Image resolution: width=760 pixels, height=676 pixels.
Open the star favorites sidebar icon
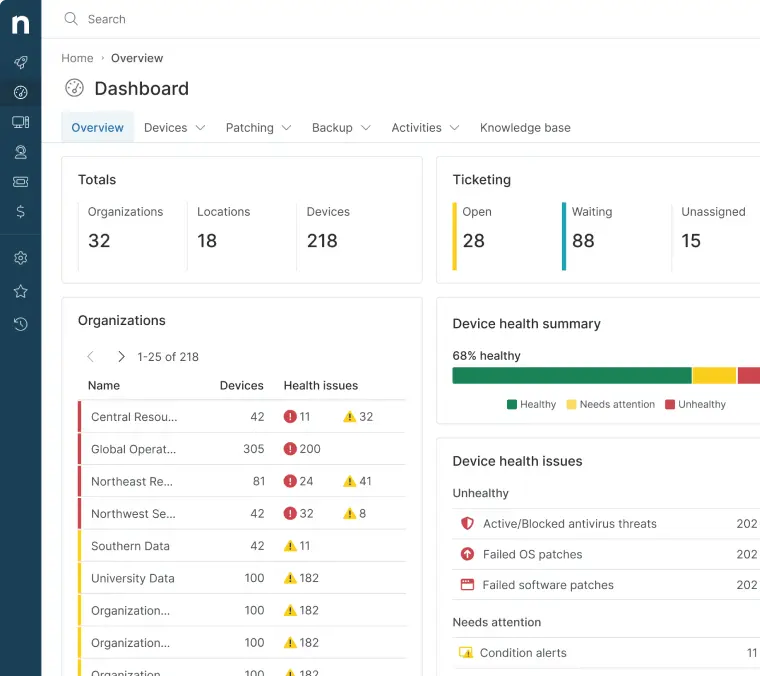tap(20, 291)
